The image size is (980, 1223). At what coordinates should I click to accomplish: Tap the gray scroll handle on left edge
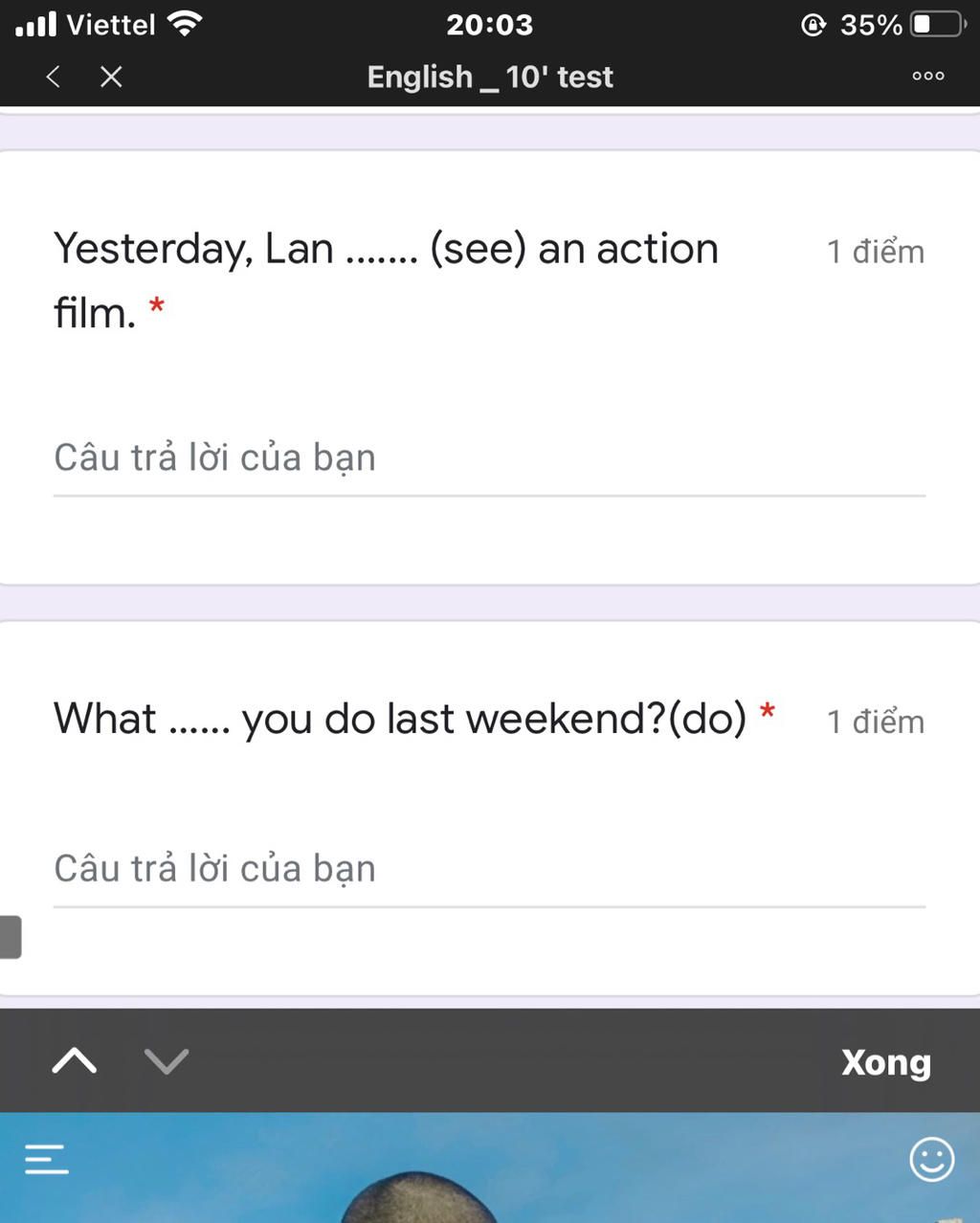(x=11, y=937)
